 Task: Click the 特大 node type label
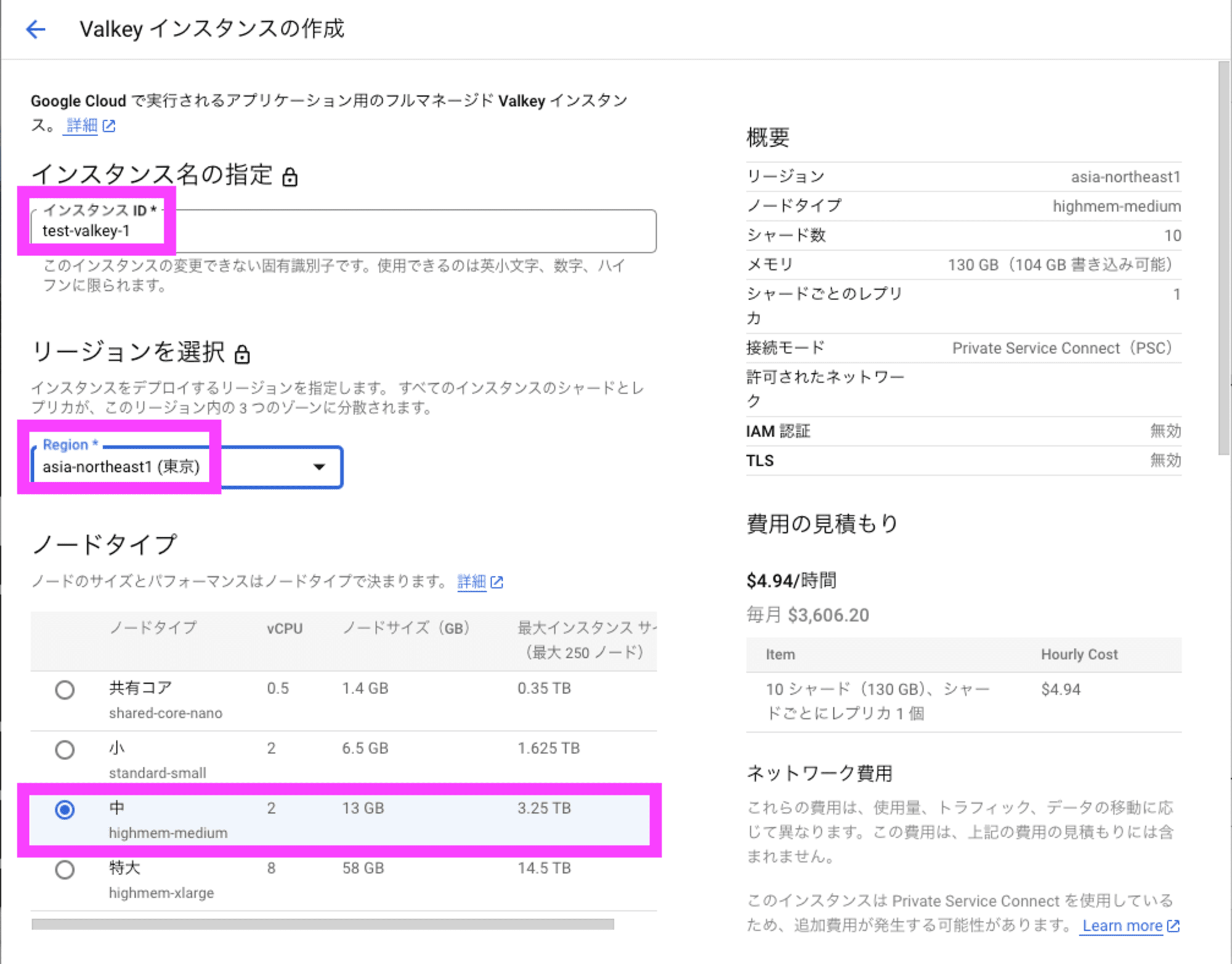point(124,867)
